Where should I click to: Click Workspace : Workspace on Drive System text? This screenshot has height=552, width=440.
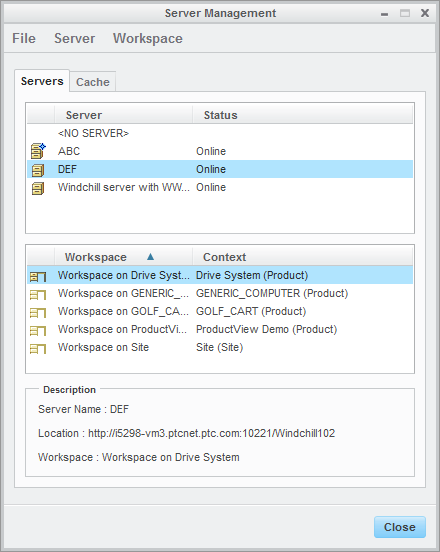point(139,457)
